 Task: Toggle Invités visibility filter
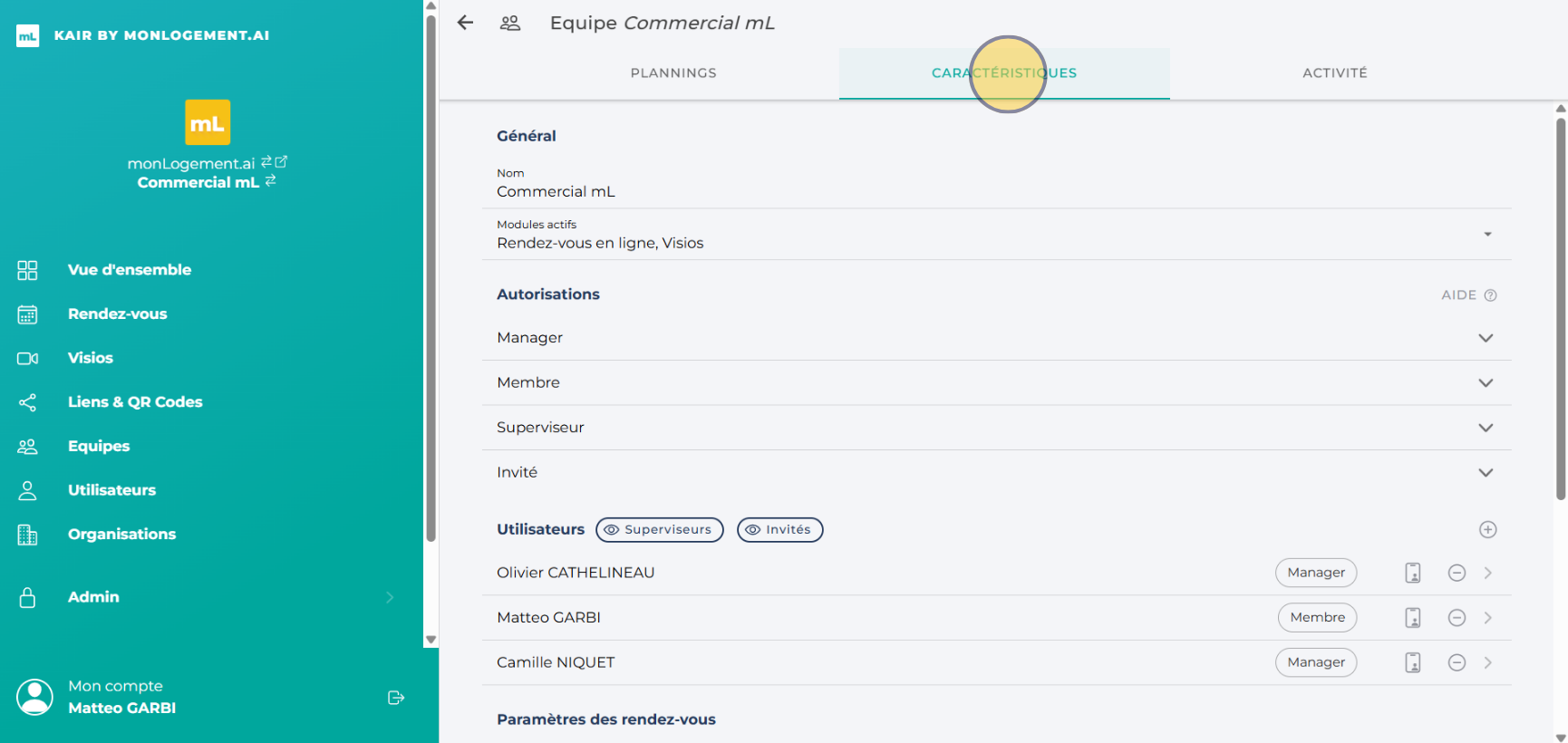[779, 530]
